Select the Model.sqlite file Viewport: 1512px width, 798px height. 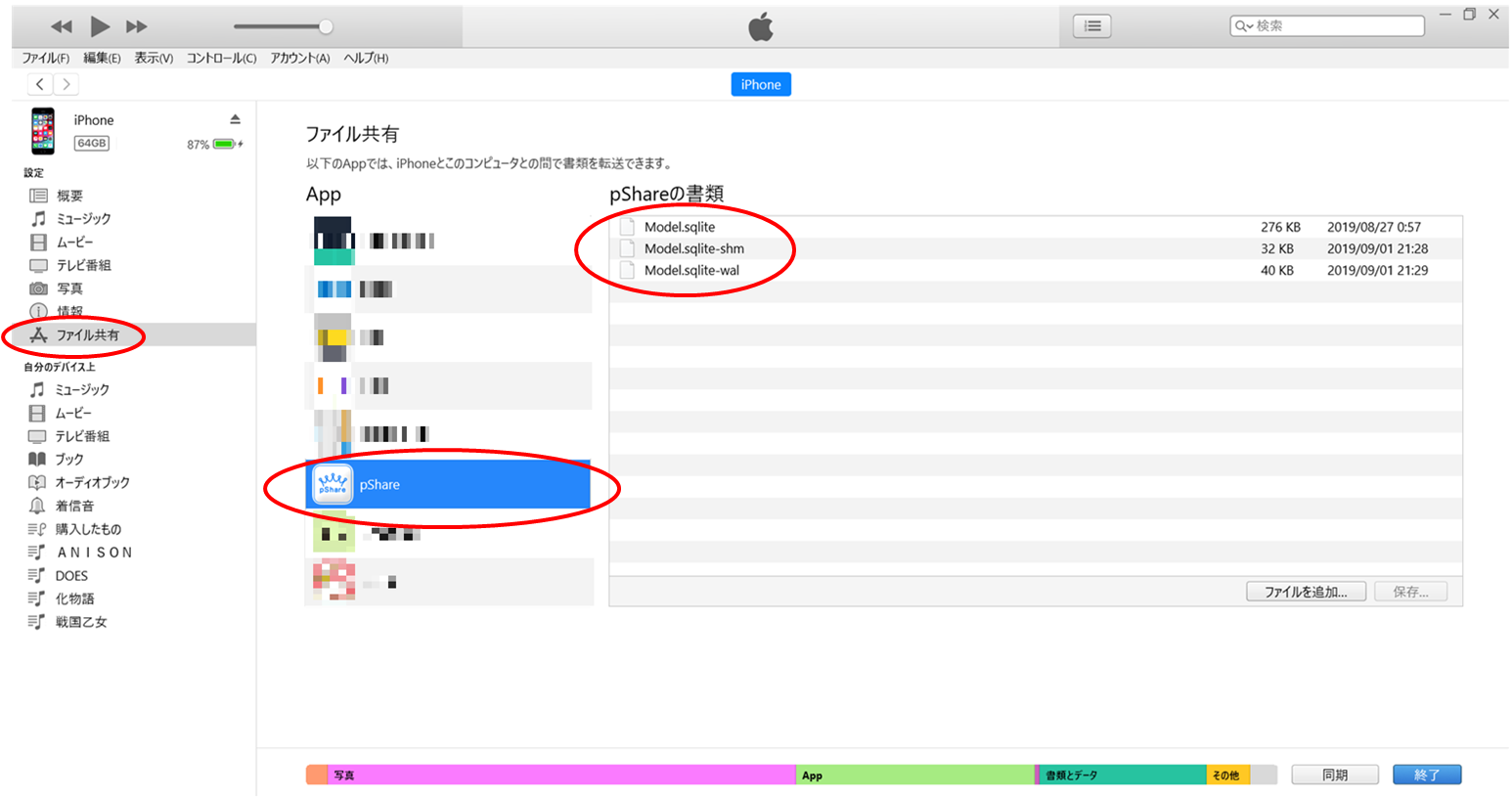coord(680,227)
